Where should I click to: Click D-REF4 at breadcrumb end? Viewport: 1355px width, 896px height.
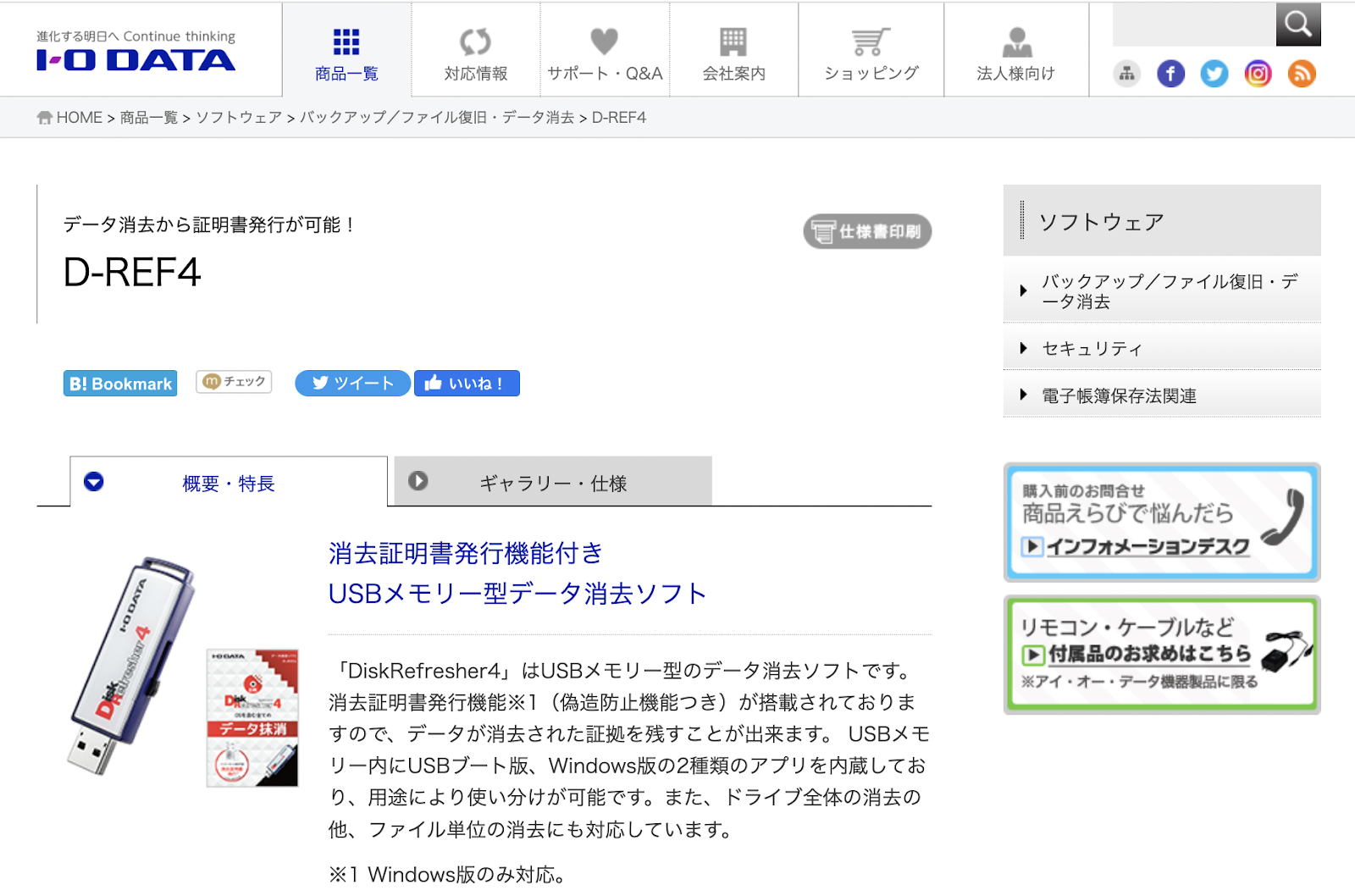click(619, 118)
